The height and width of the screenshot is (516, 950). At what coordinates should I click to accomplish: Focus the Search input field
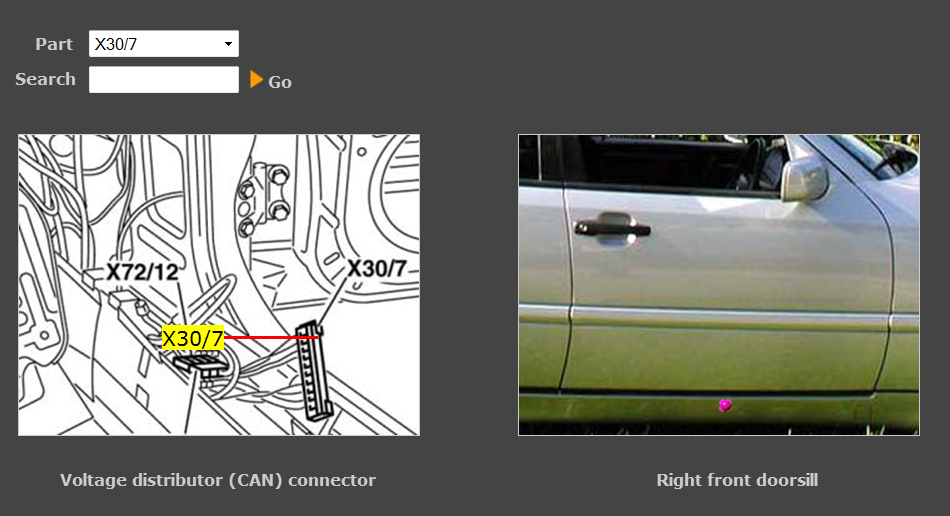coord(164,79)
